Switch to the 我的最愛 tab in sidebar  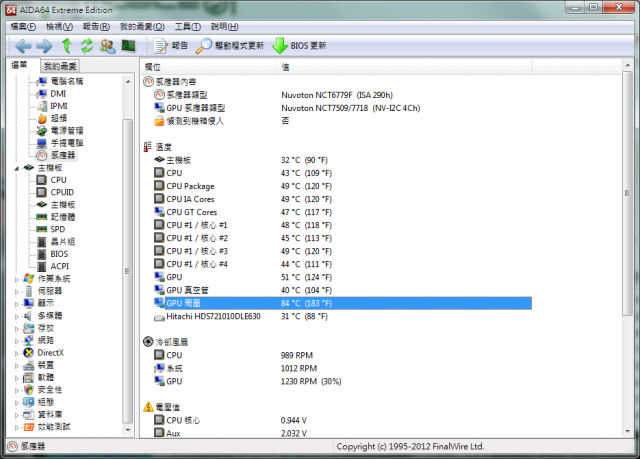[x=60, y=66]
